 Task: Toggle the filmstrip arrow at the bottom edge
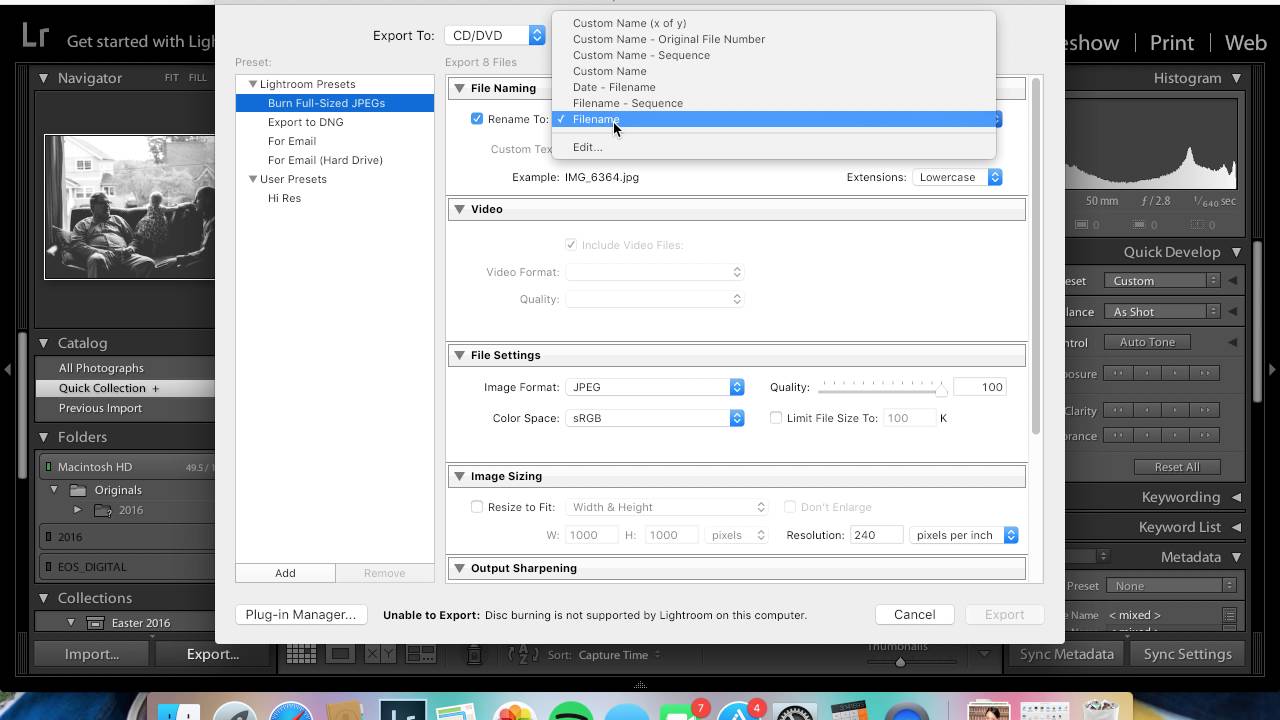tap(640, 685)
